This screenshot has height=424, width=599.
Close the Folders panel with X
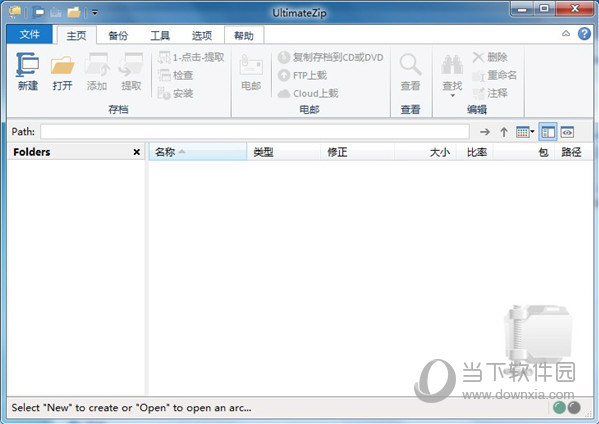click(136, 152)
